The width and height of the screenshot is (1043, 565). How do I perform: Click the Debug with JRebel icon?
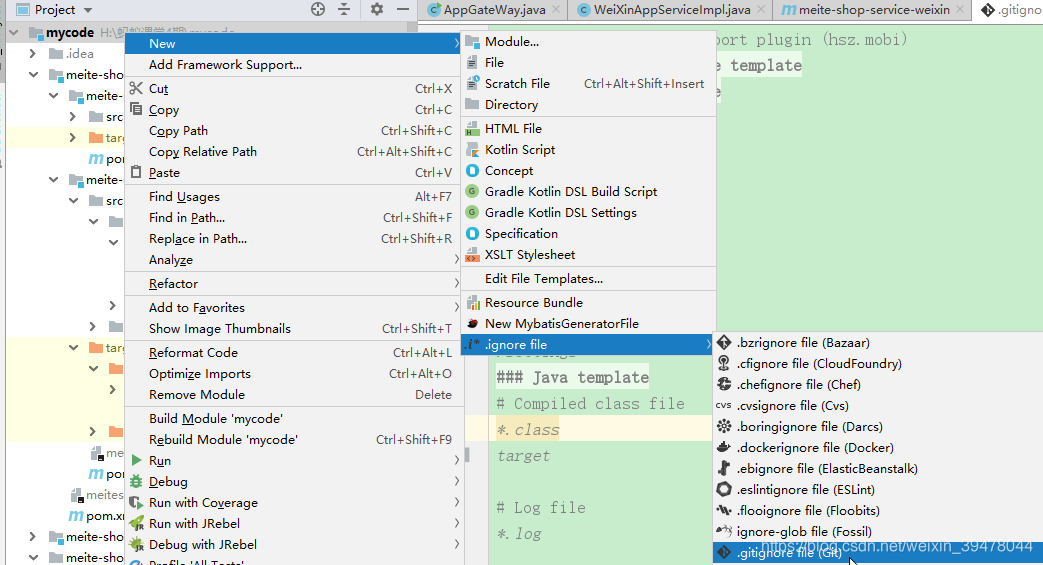[x=136, y=544]
